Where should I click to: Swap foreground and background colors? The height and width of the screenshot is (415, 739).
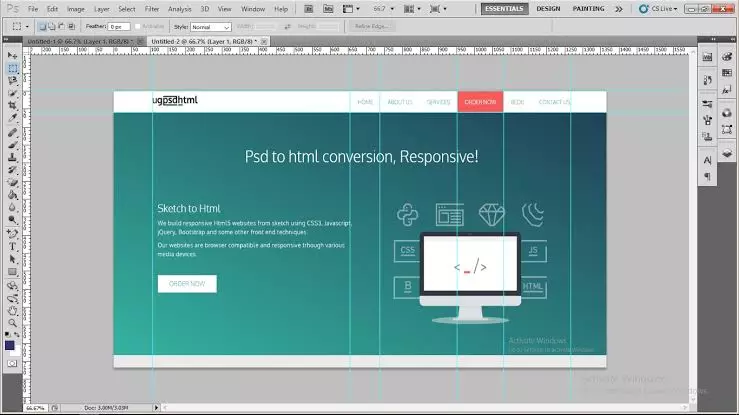pos(17,334)
